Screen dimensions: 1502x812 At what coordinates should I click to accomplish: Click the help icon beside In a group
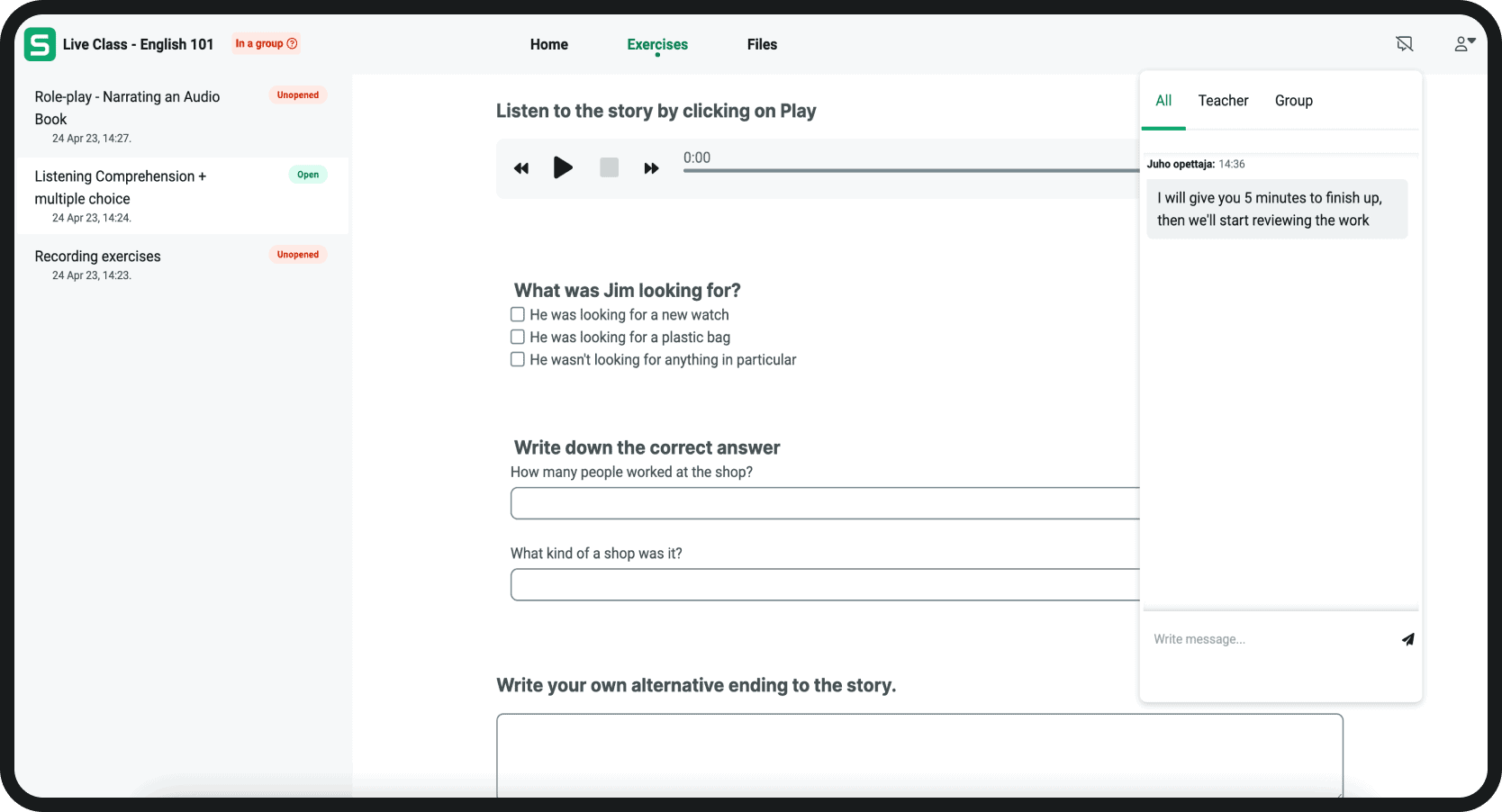click(x=292, y=43)
